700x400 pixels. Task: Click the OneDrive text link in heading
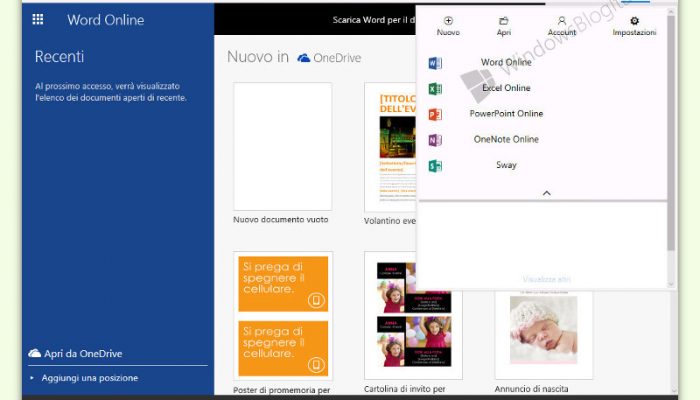337,58
